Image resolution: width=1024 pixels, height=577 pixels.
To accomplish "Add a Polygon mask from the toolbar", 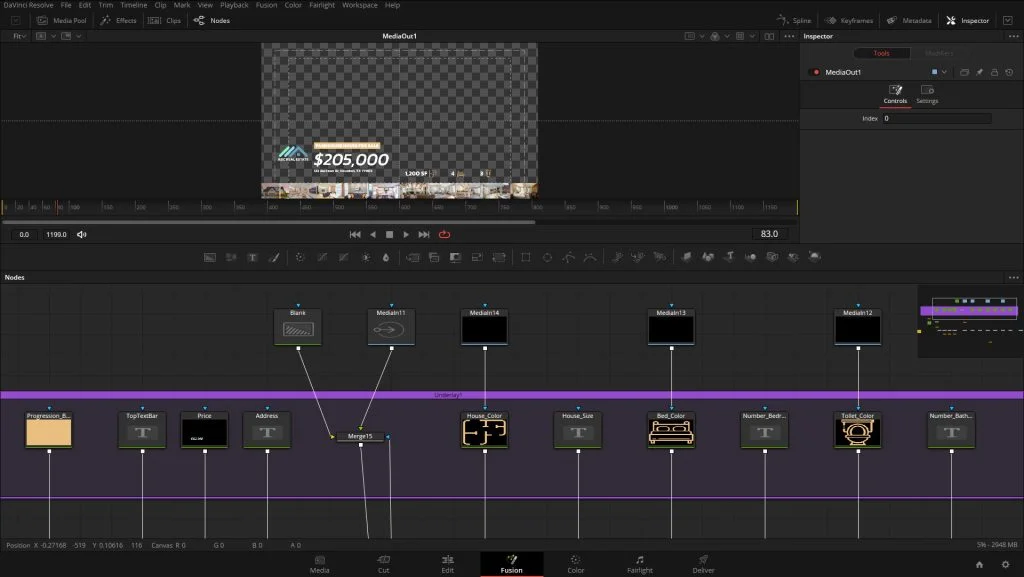I will click(569, 257).
